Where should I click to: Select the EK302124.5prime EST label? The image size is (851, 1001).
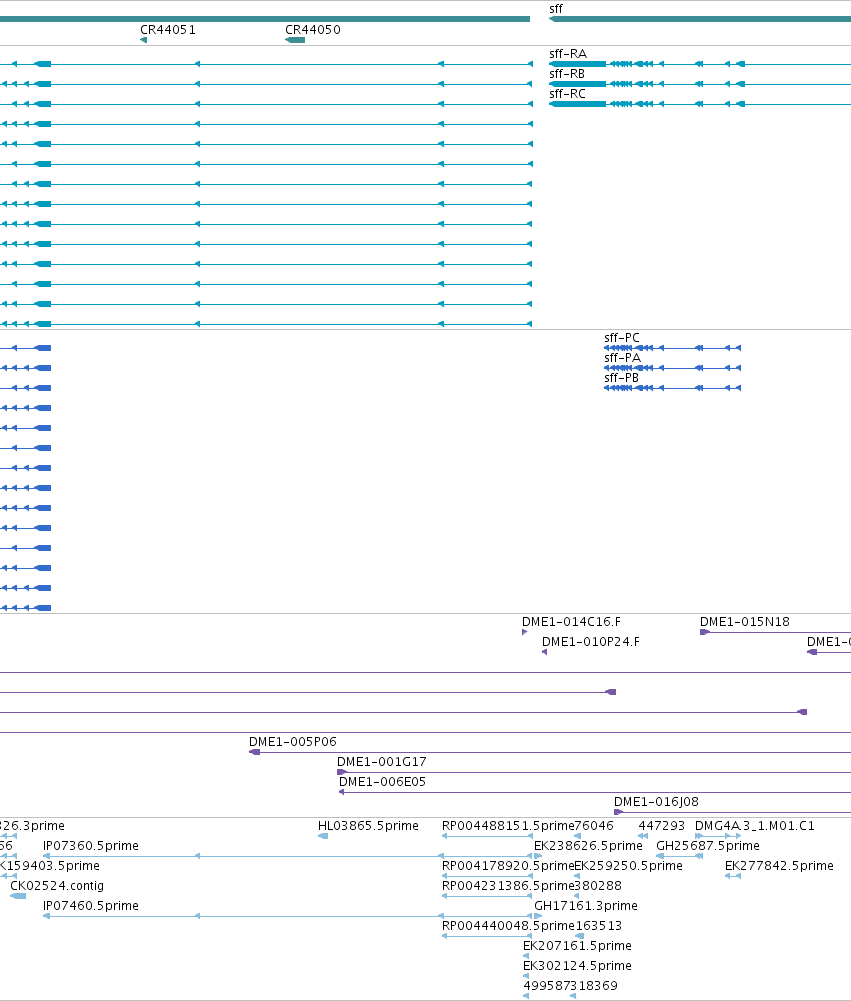[x=577, y=966]
